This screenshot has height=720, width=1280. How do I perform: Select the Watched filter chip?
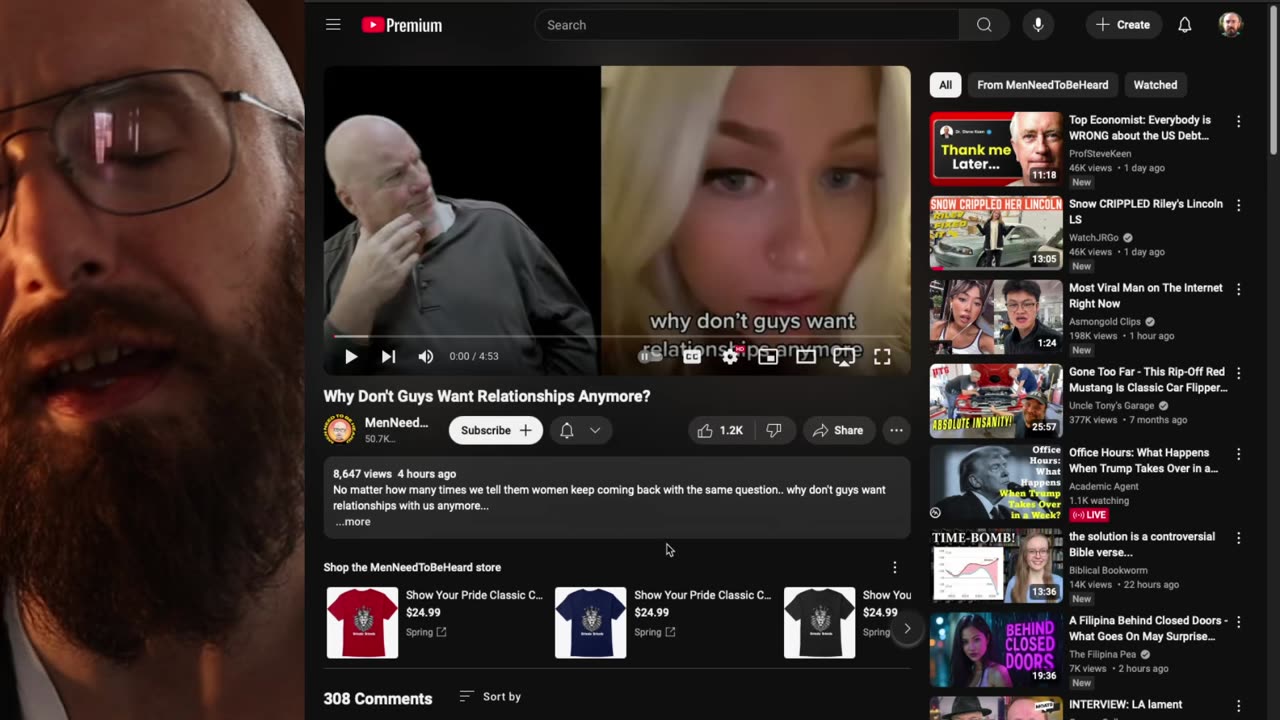[x=1155, y=85]
